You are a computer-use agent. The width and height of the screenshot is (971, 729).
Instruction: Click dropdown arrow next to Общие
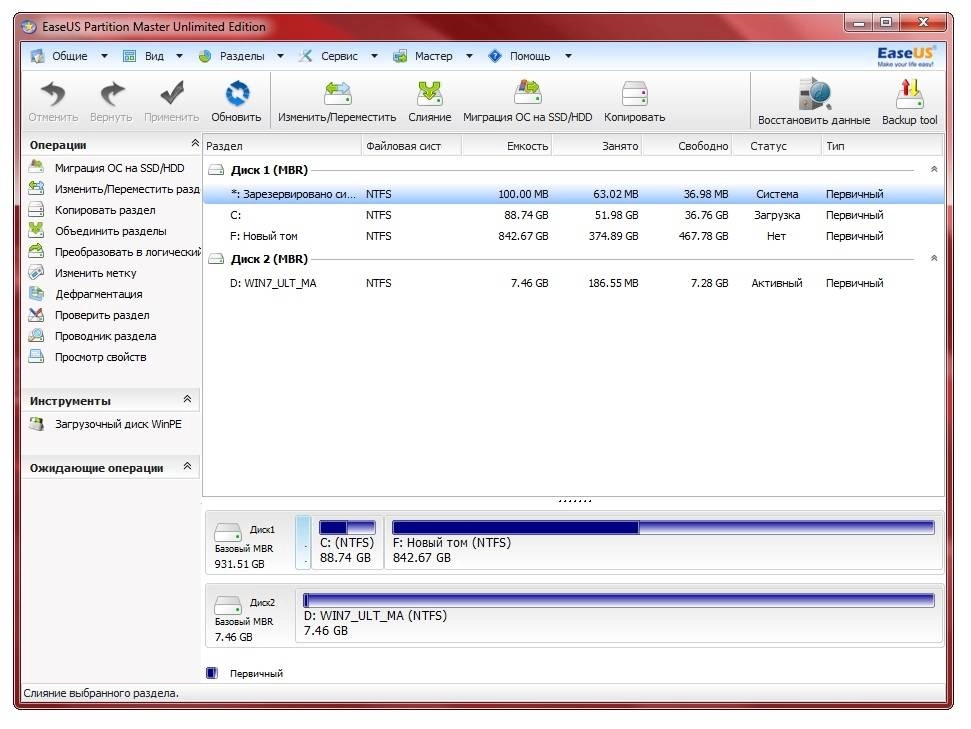[104, 56]
